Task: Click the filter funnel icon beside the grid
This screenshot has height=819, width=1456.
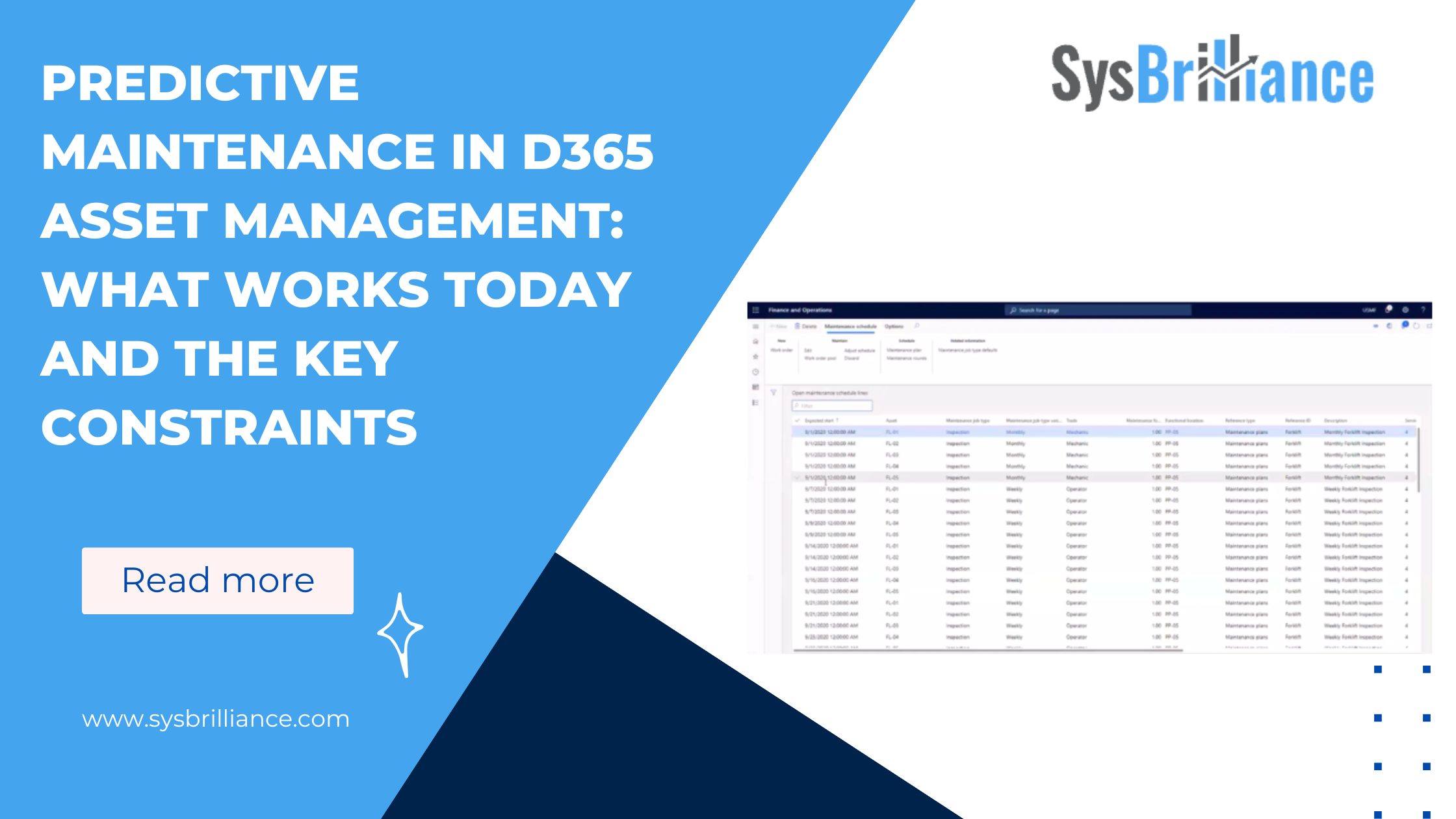Action: pos(773,392)
